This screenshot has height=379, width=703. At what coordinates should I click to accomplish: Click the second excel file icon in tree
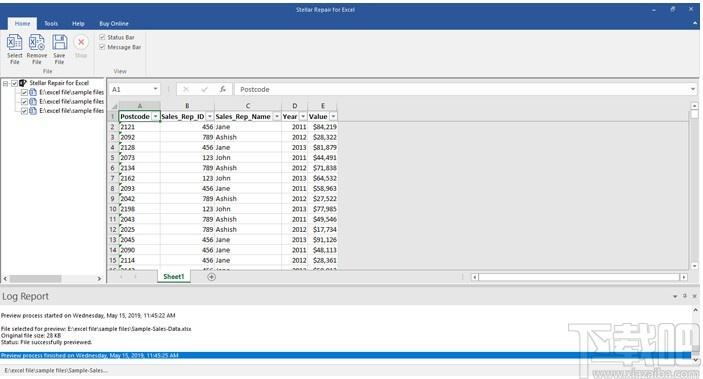click(33, 102)
